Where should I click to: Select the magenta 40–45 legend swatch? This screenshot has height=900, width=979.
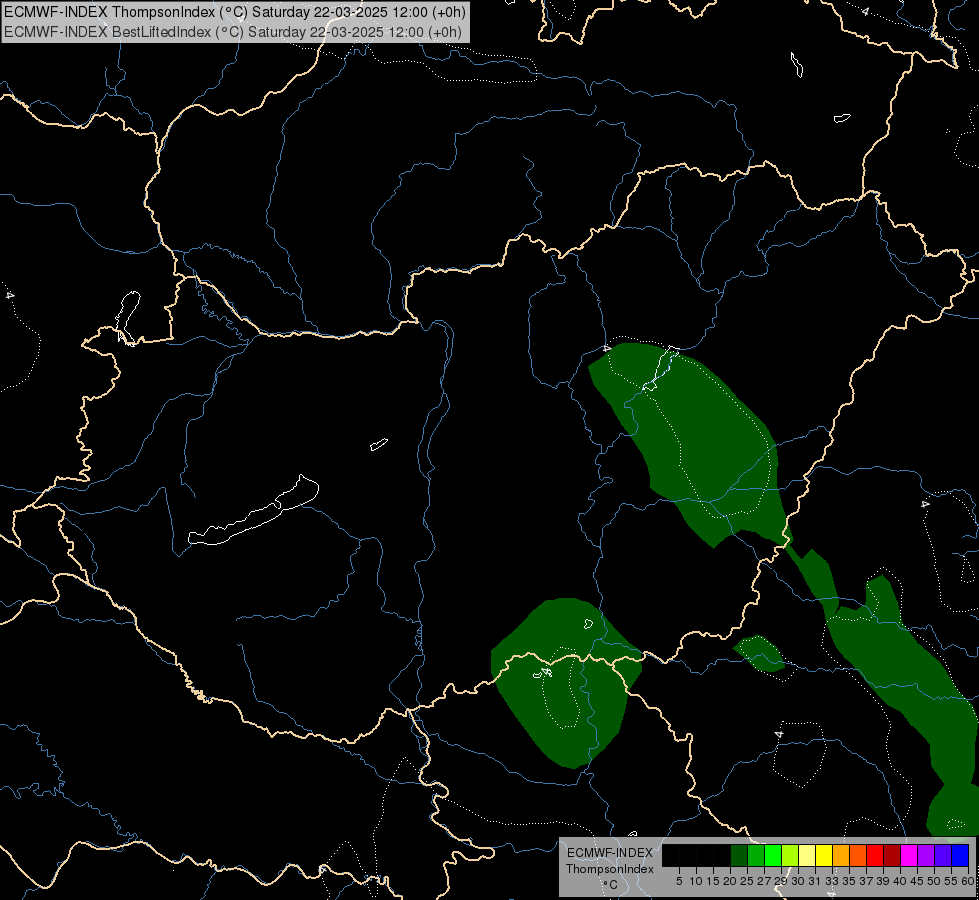909,855
